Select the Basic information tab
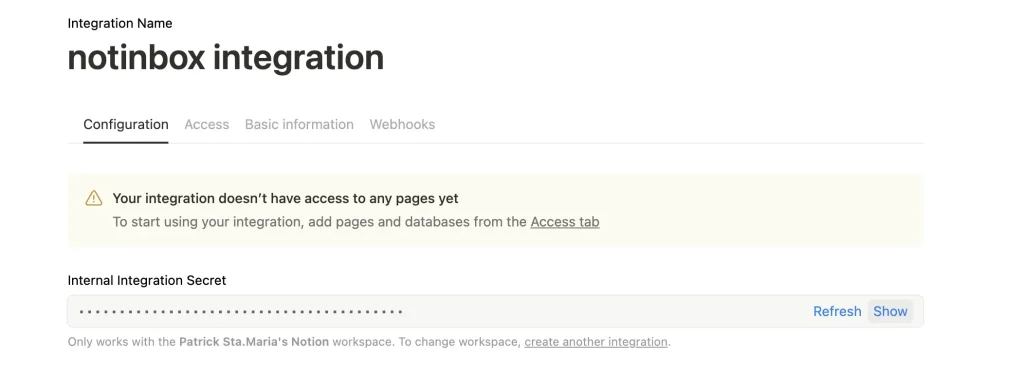 click(299, 124)
